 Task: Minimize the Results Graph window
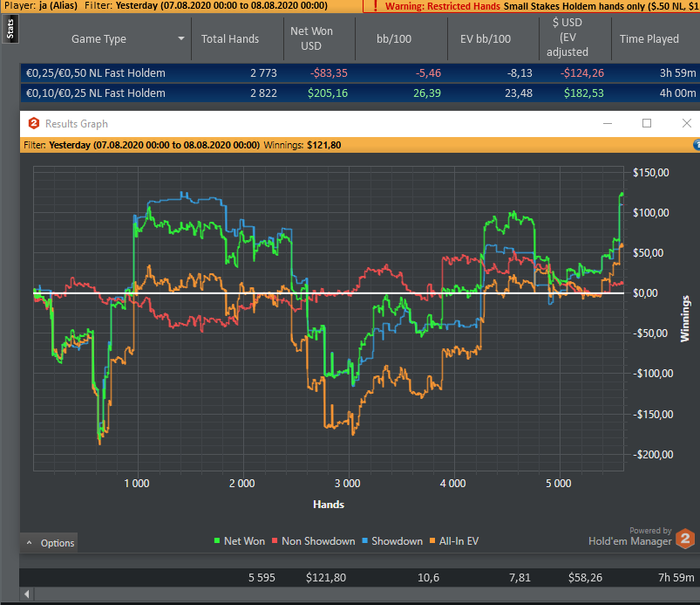pyautogui.click(x=607, y=123)
